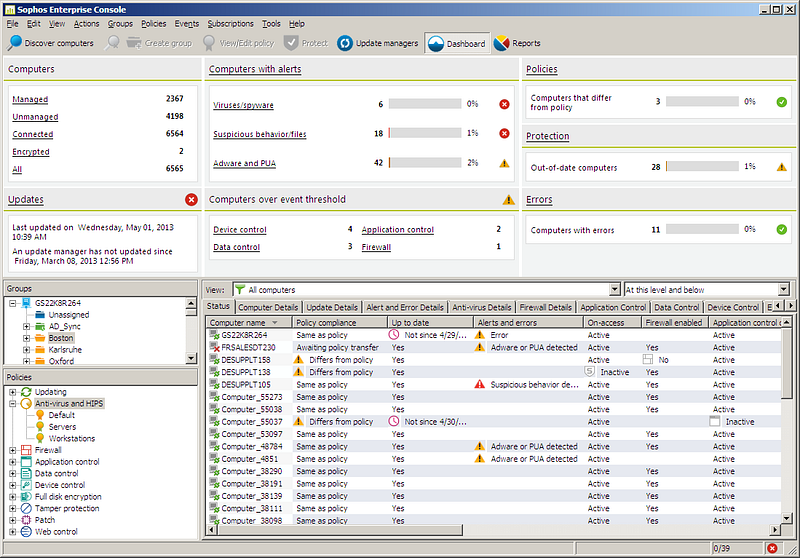Select the Tamper protection policy icon
Screen dimensions: 800x558
(x=27, y=509)
